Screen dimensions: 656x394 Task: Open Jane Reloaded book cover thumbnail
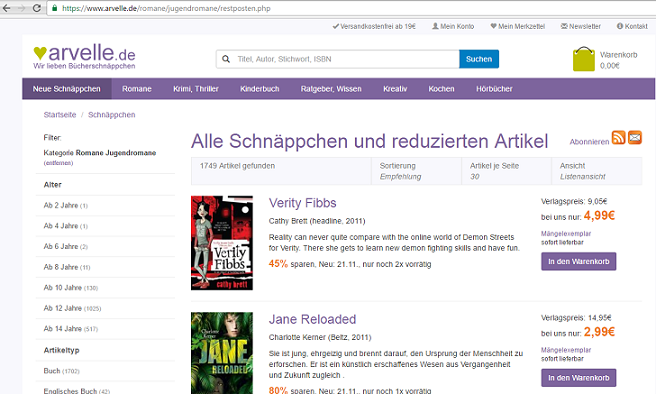pos(222,353)
